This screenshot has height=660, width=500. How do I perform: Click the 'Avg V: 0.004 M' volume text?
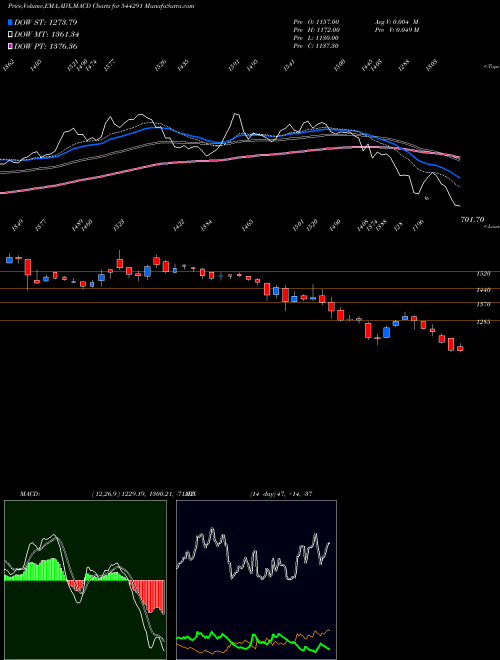pyautogui.click(x=396, y=21)
